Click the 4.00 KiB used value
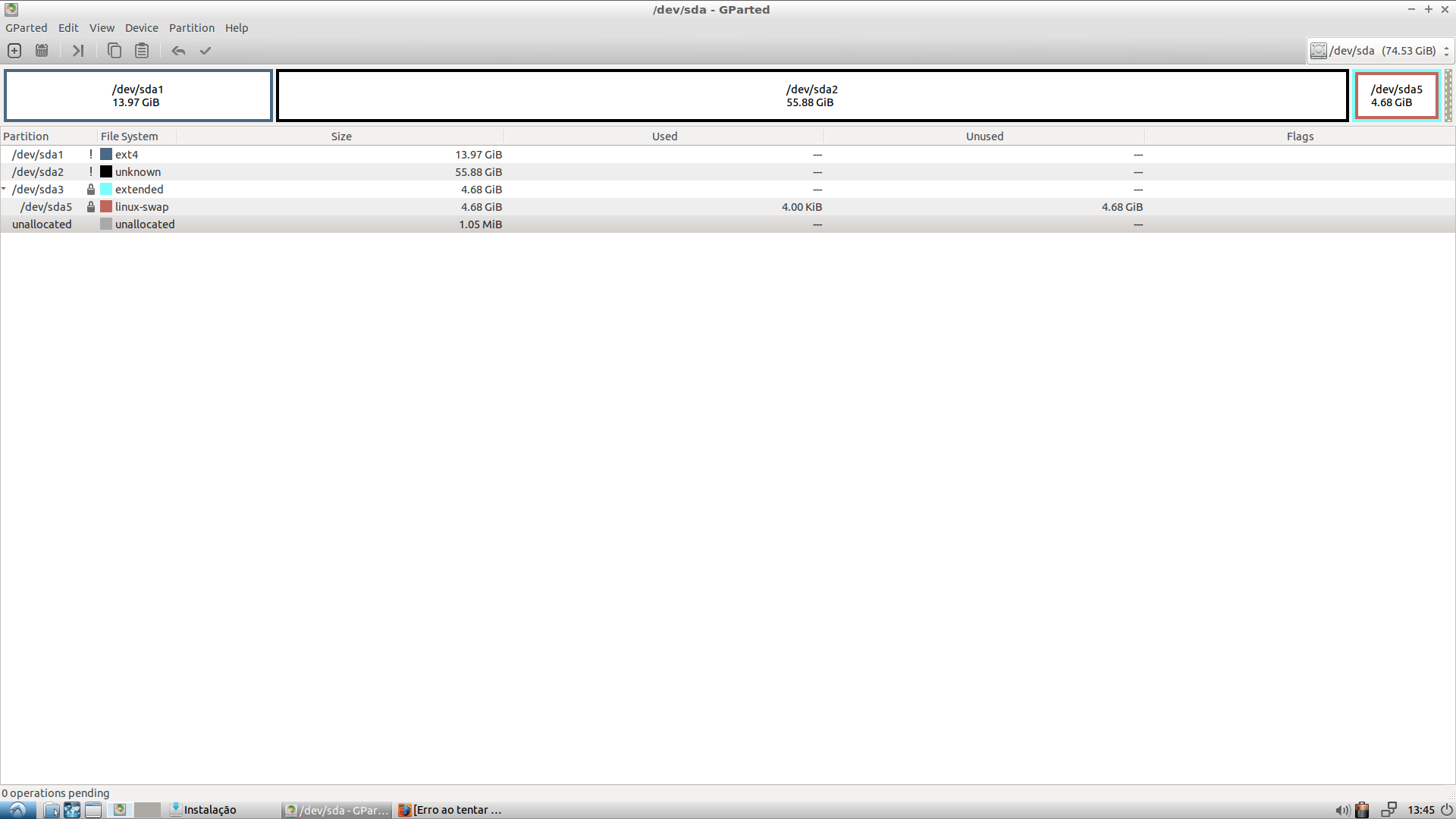Screen dimensions: 1456x819 coord(802,207)
